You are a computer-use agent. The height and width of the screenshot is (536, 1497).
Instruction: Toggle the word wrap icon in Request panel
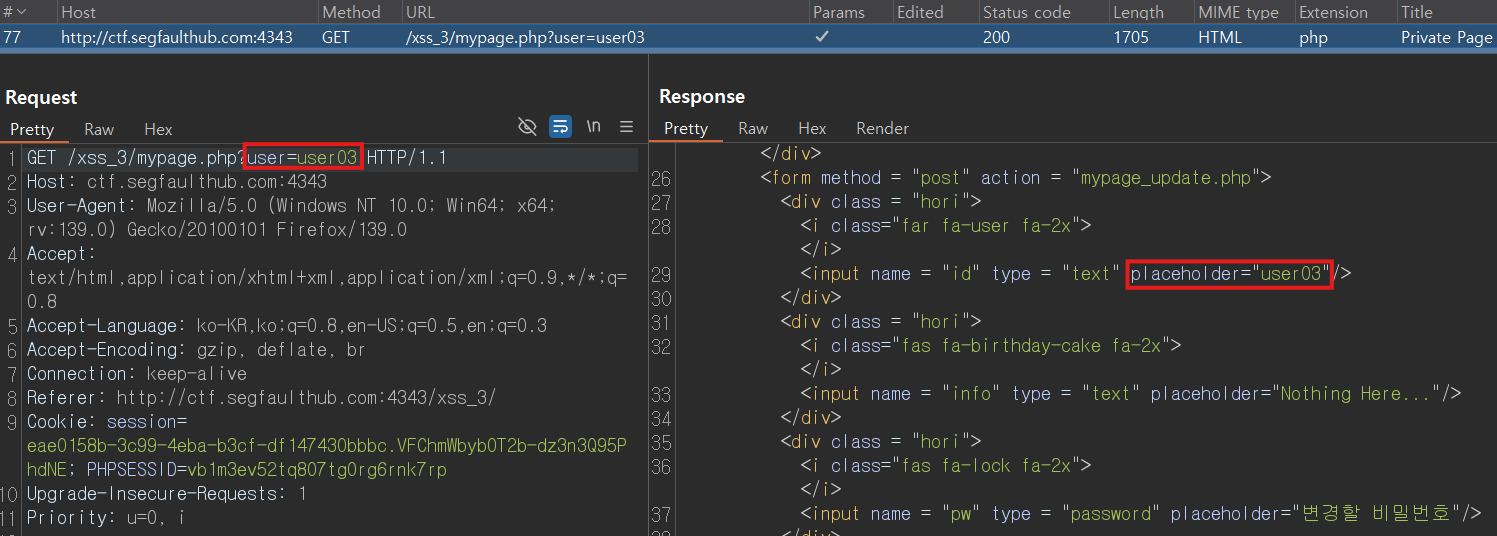(x=561, y=126)
